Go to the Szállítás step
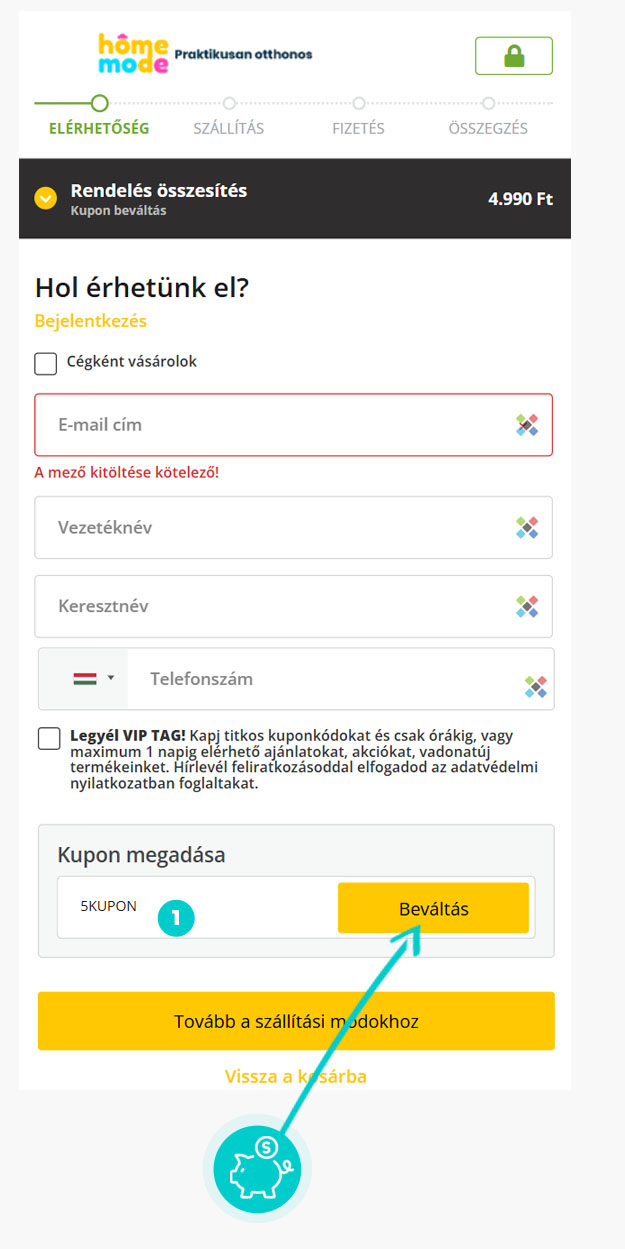The width and height of the screenshot is (625, 1249). pyautogui.click(x=229, y=128)
